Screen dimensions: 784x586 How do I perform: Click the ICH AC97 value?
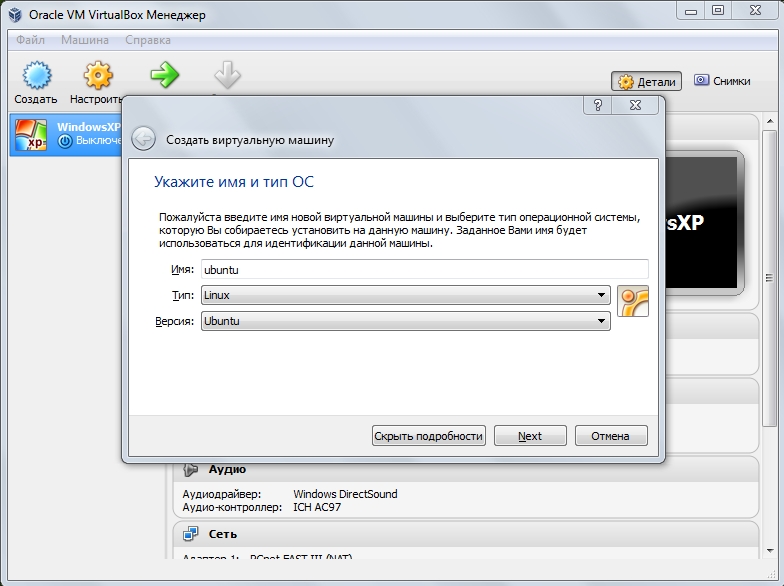point(317,507)
